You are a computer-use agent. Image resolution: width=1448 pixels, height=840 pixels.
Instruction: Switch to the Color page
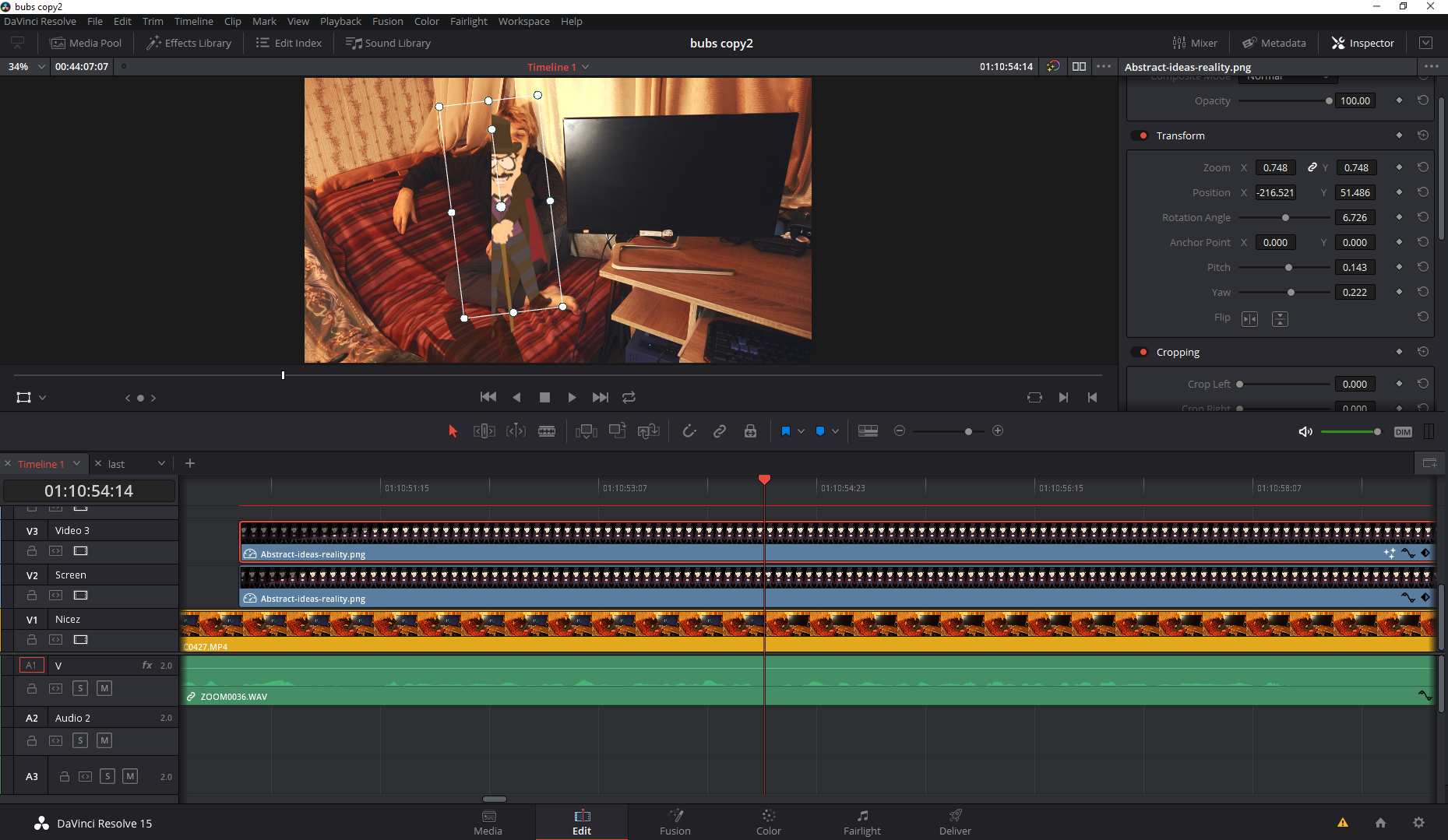click(768, 822)
